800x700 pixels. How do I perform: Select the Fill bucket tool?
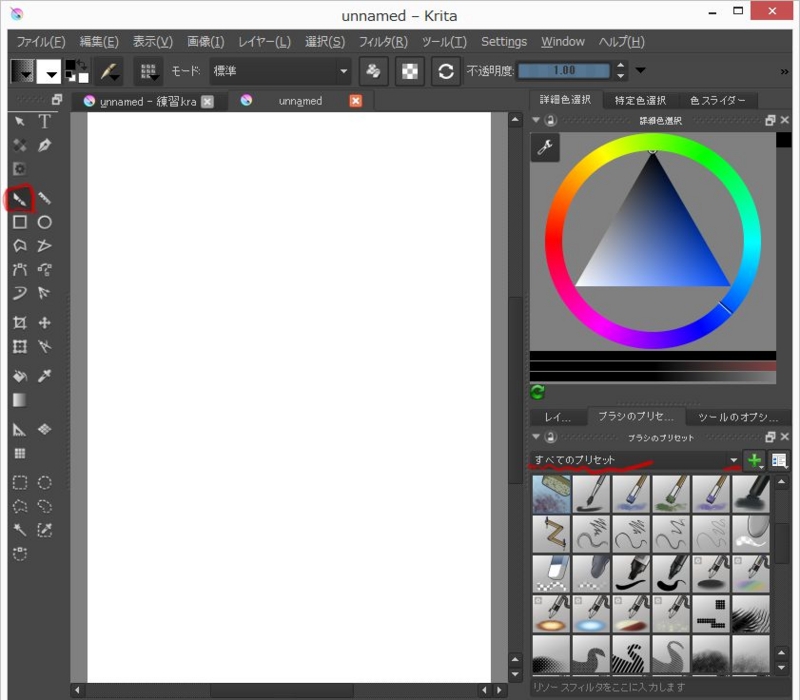[x=19, y=376]
